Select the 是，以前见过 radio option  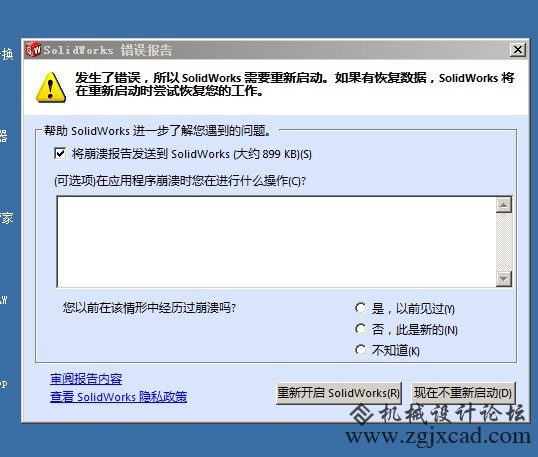click(x=361, y=308)
